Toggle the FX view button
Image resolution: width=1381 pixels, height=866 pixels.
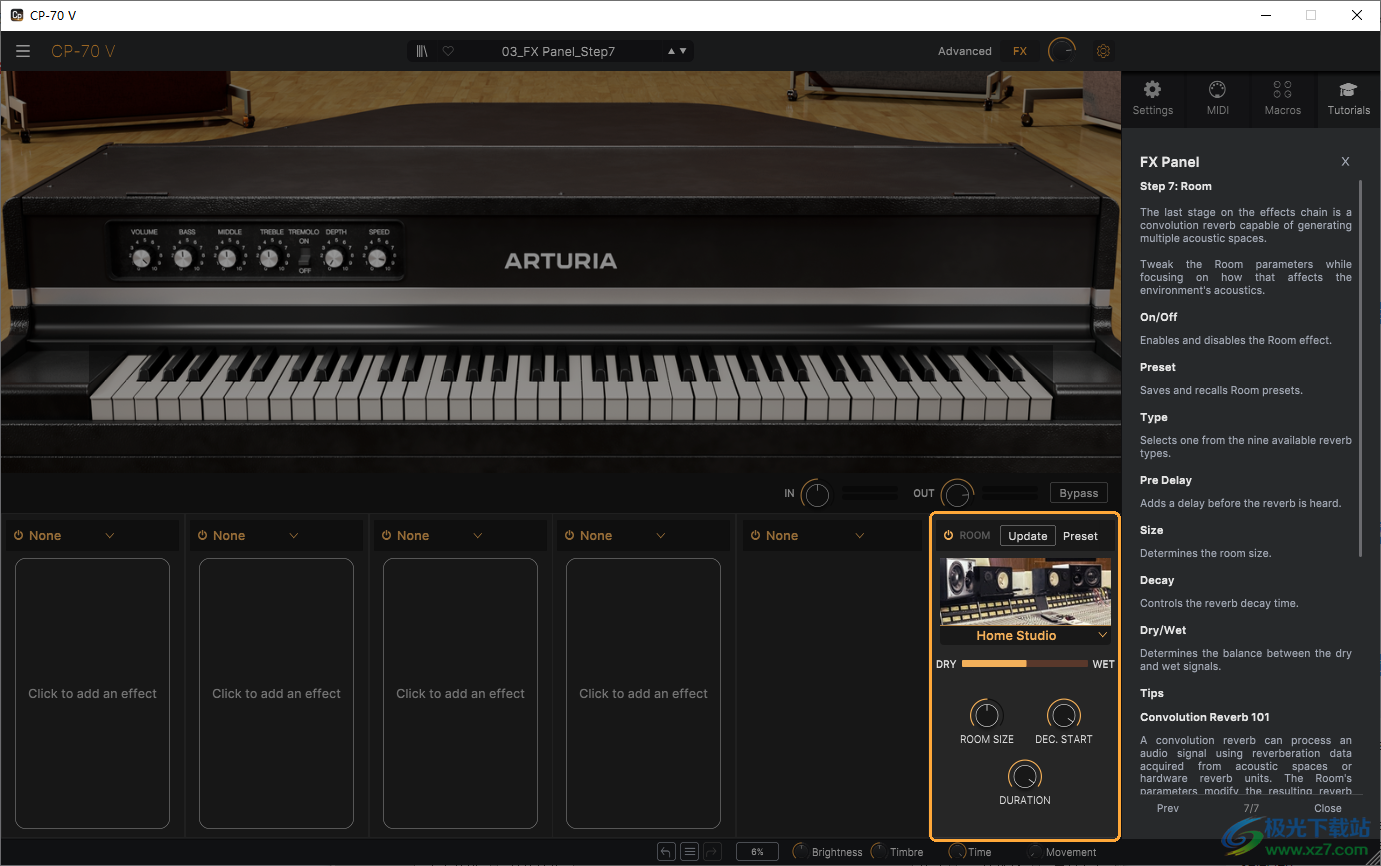1019,50
